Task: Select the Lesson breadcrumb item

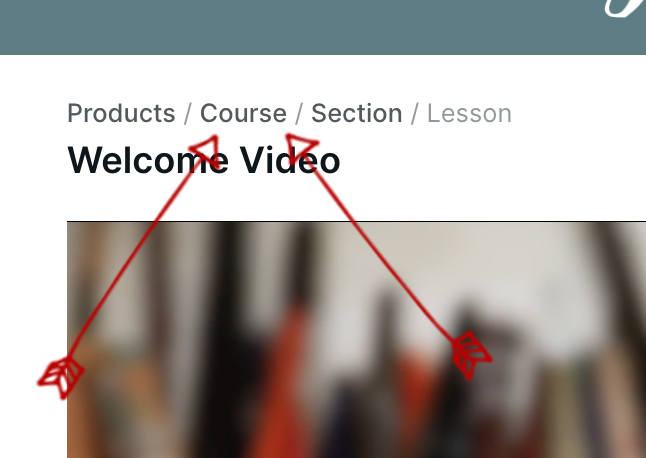Action: pos(469,113)
